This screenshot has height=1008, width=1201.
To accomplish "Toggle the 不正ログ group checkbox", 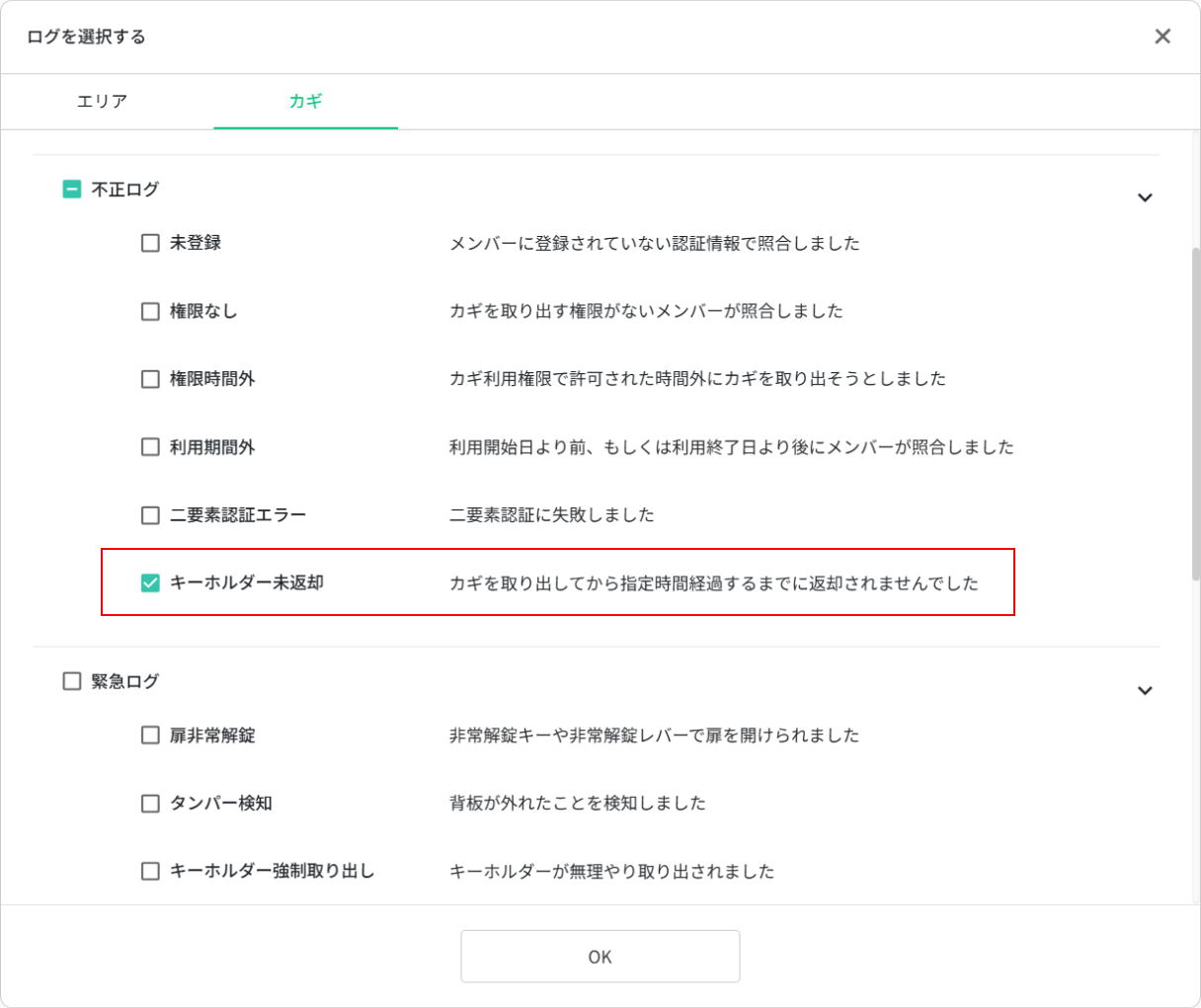I will tap(72, 189).
